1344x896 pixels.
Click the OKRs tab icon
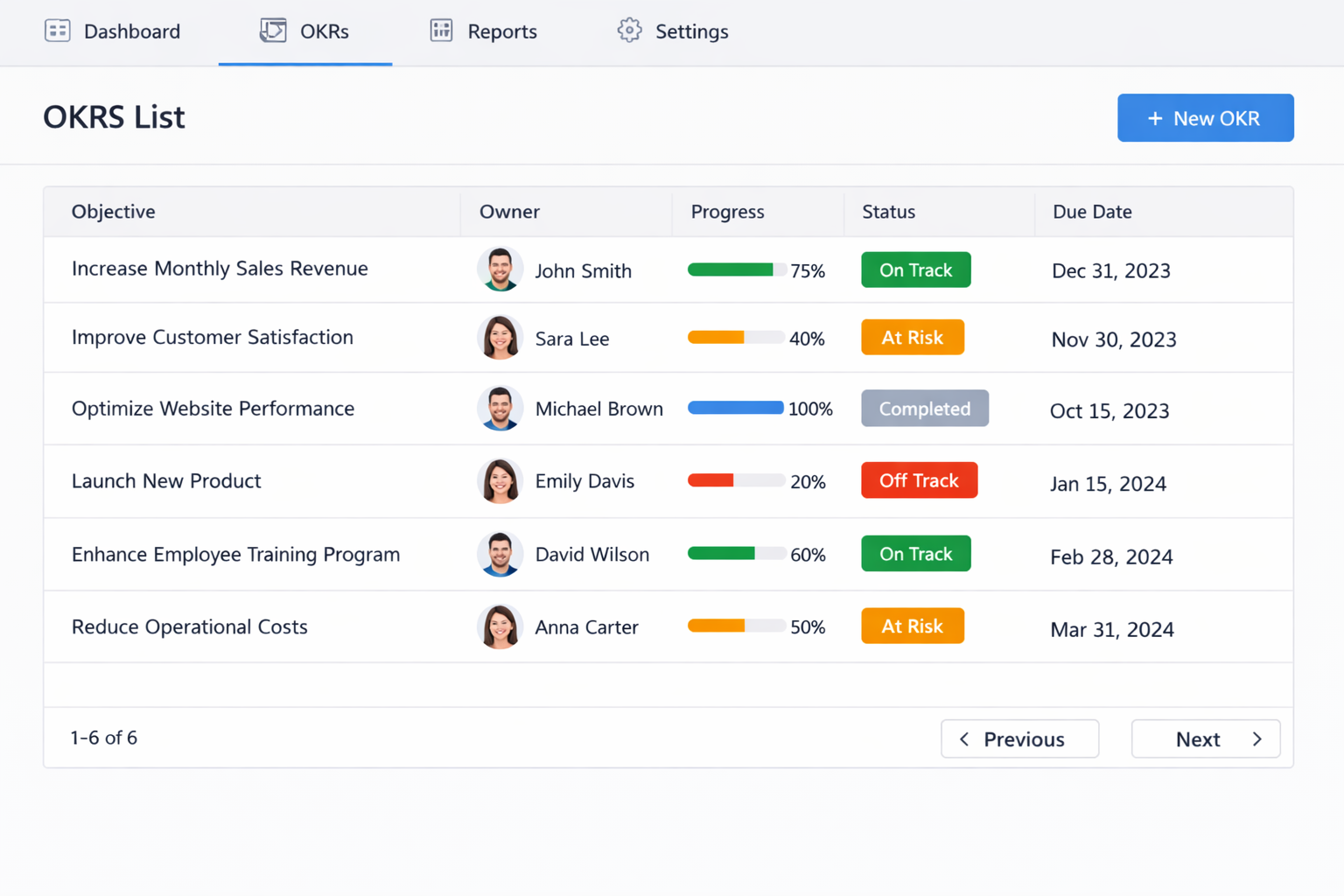[x=271, y=30]
